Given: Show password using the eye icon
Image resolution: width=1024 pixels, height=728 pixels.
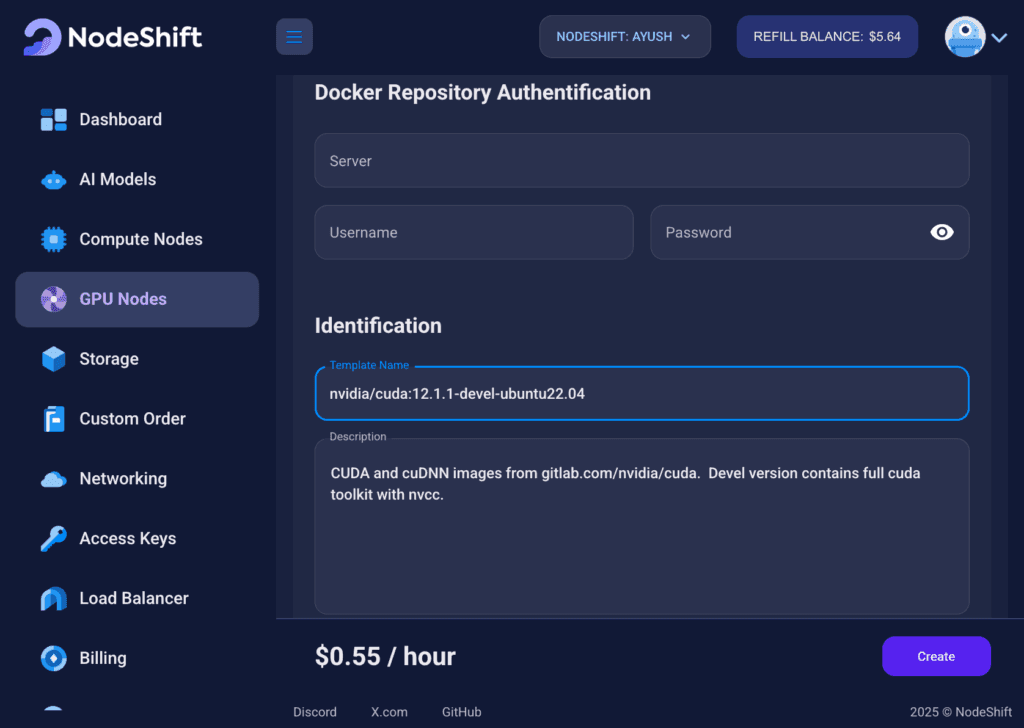Looking at the screenshot, I should point(942,232).
